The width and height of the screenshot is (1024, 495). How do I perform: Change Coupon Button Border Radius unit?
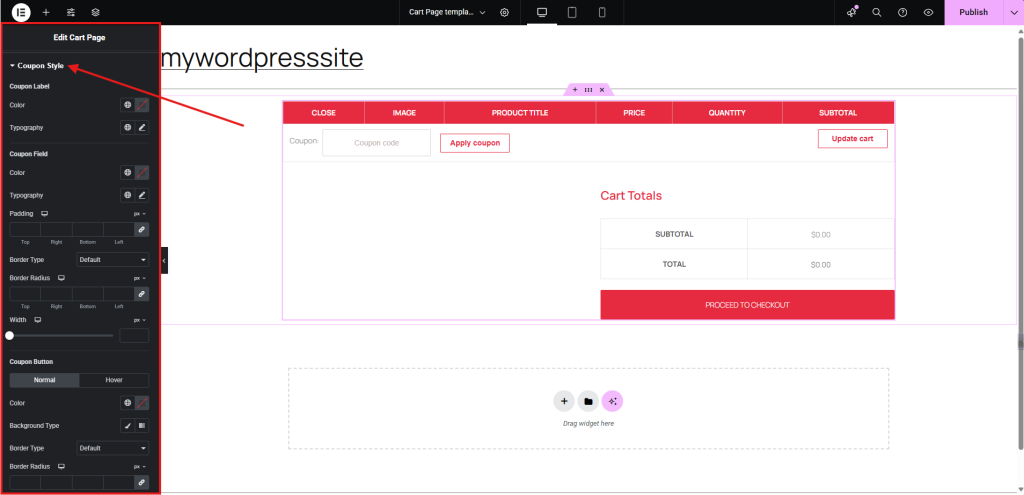pyautogui.click(x=140, y=467)
